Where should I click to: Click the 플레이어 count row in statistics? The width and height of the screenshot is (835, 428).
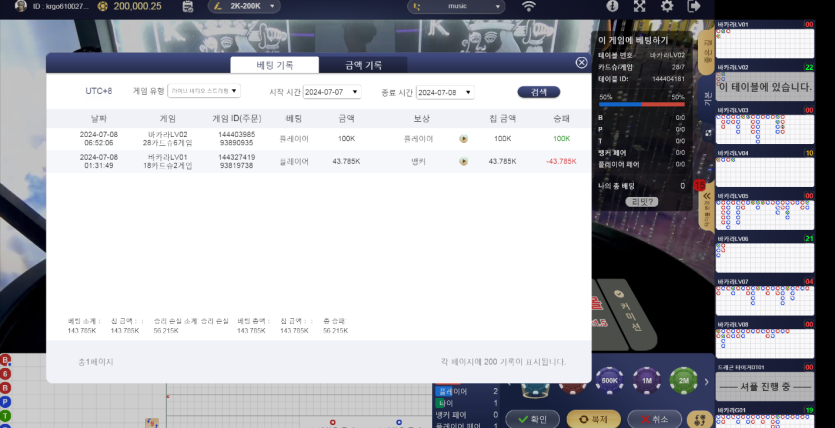coord(466,391)
